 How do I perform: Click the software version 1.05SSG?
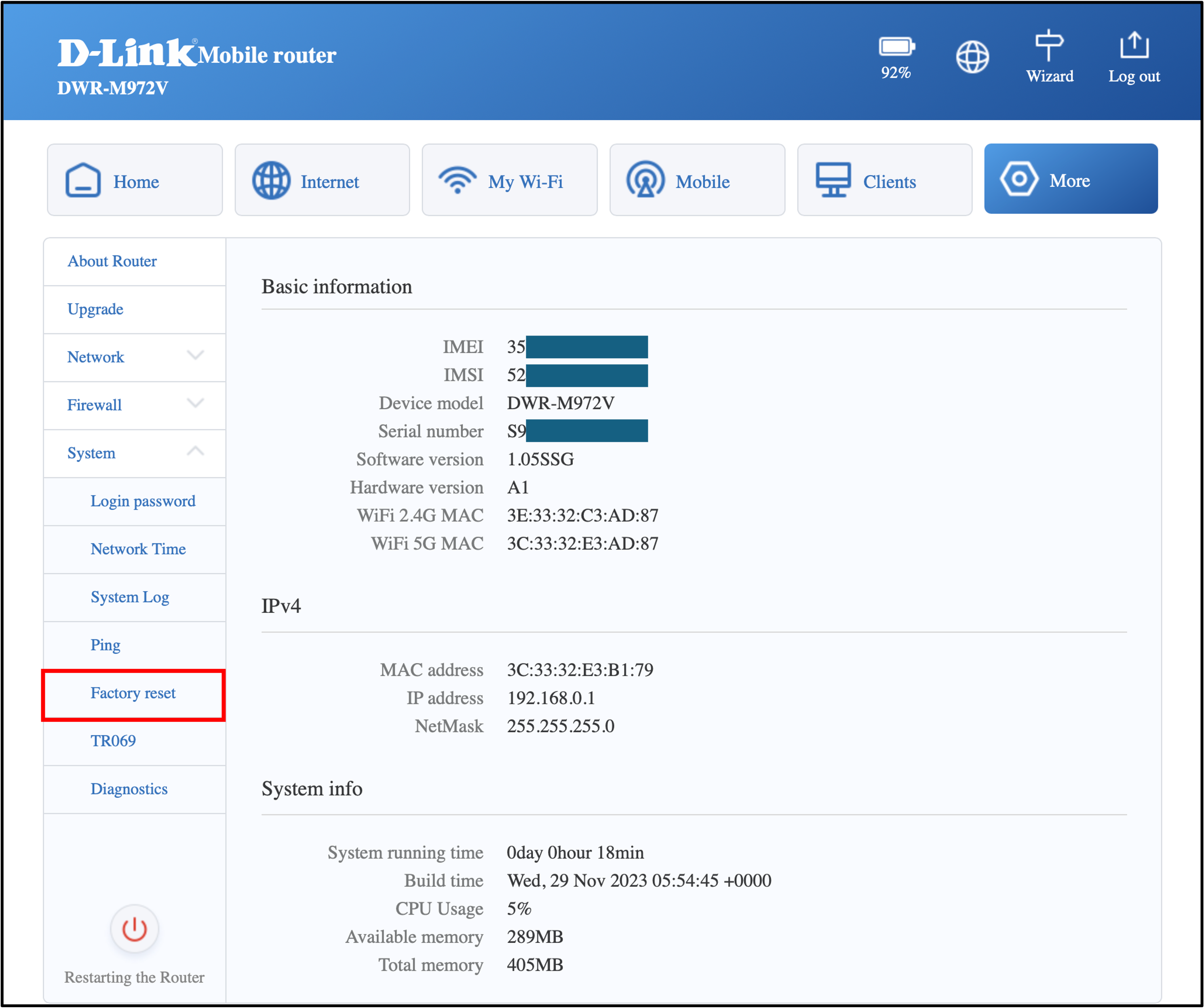[541, 459]
